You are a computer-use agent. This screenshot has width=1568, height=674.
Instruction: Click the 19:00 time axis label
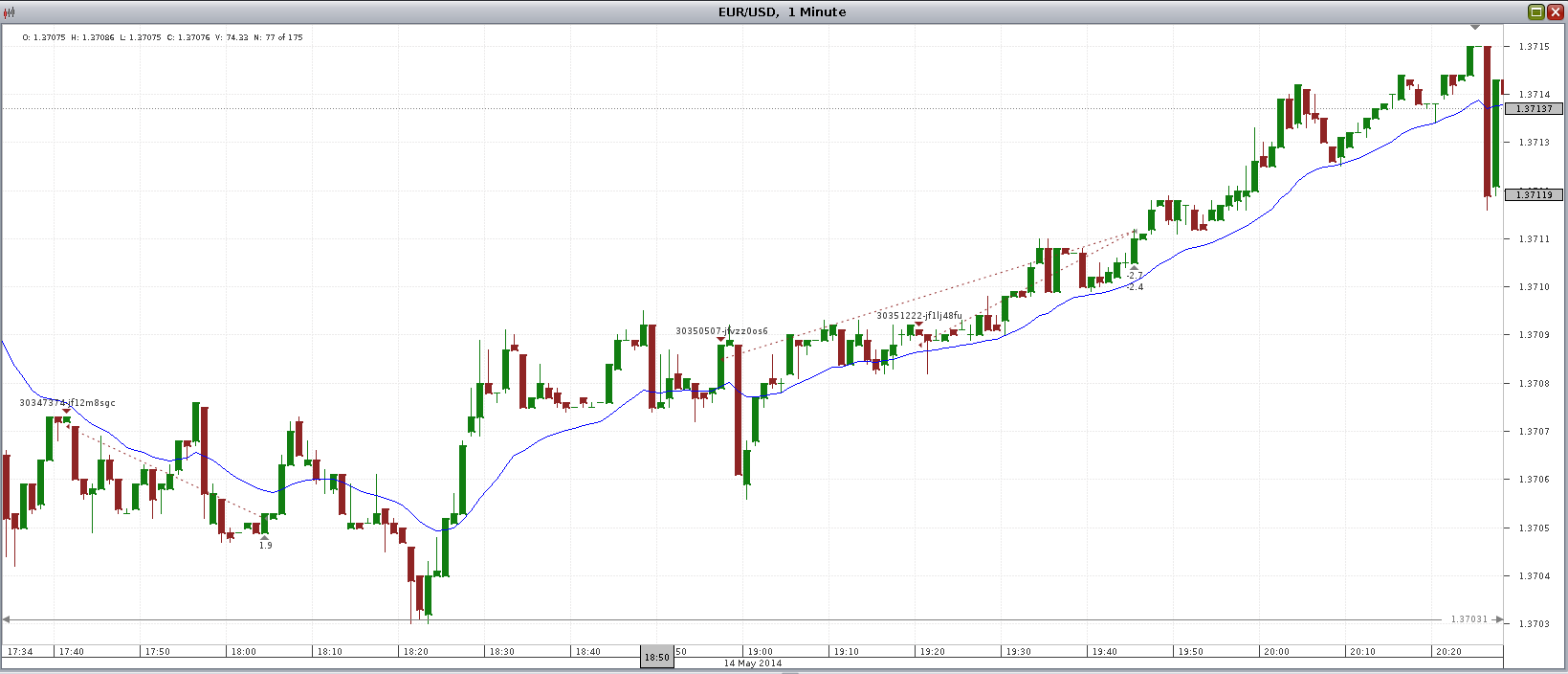pos(760,652)
